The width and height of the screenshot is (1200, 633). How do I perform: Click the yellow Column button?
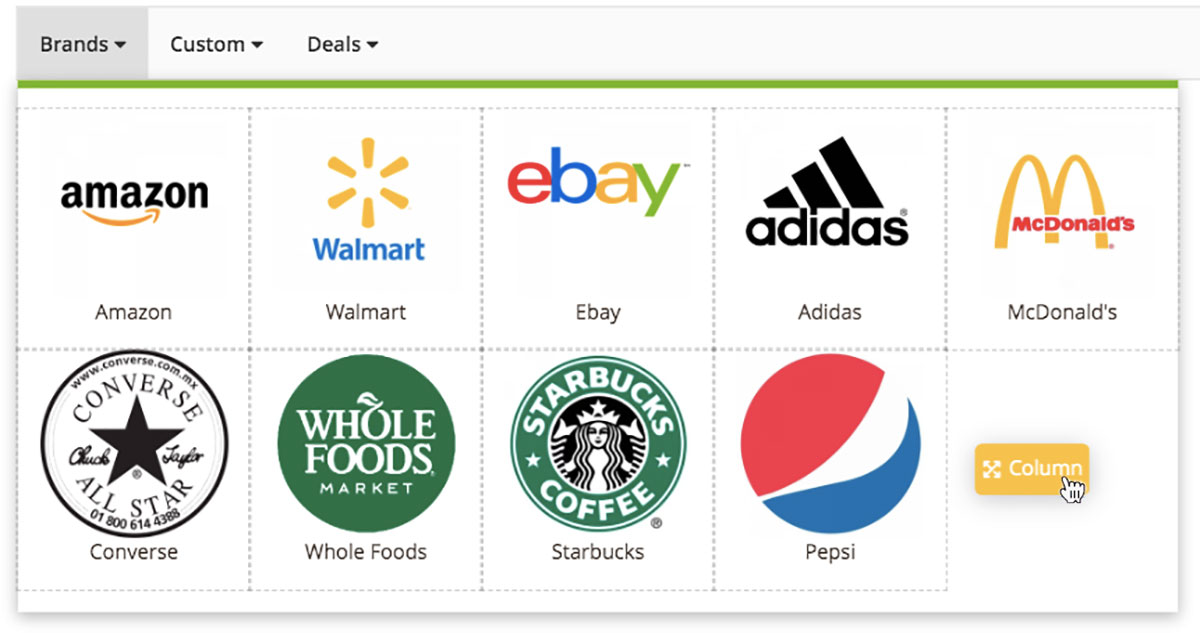(1032, 469)
